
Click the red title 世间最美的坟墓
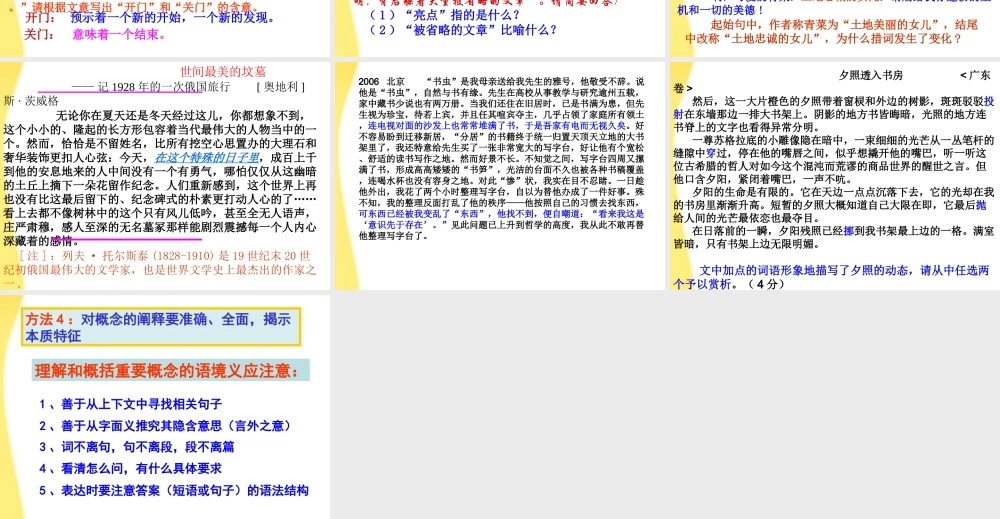[x=223, y=71]
